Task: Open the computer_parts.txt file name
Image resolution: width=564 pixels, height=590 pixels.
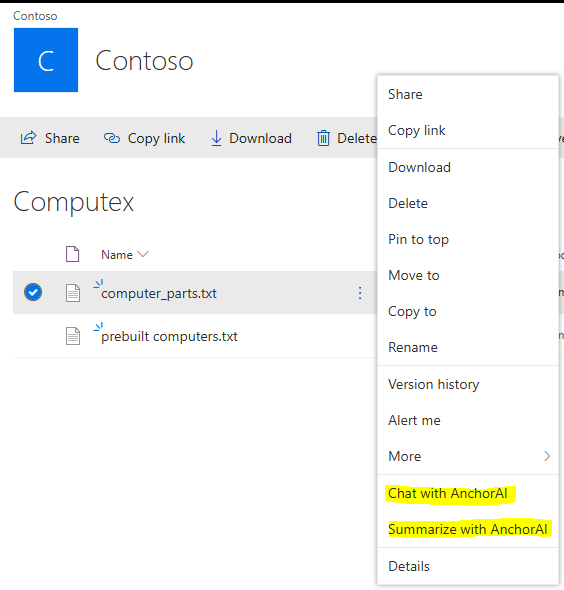Action: [159, 293]
